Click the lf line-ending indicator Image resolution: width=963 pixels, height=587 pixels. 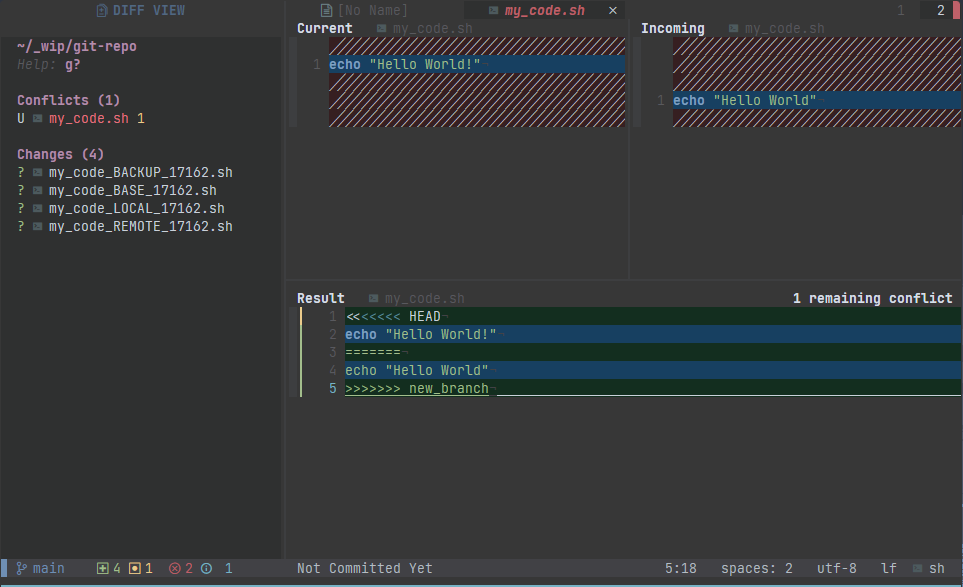pyautogui.click(x=889, y=569)
